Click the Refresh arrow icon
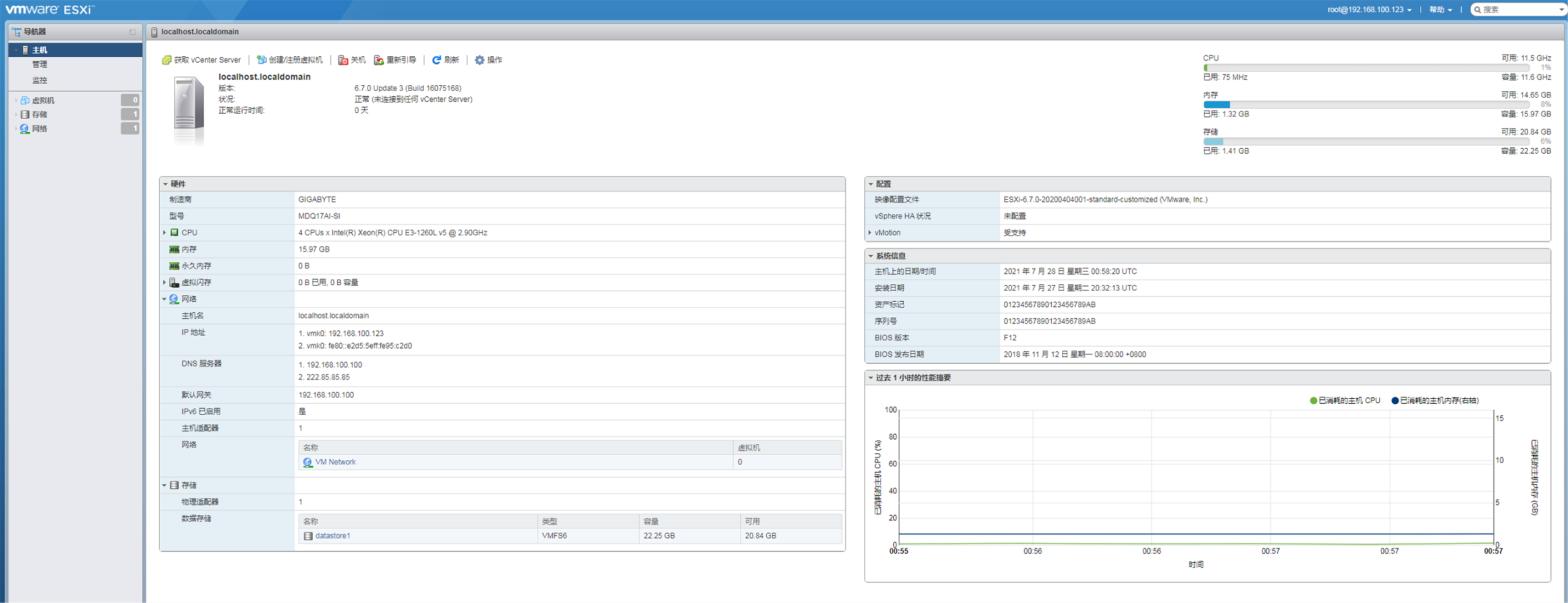This screenshot has width=1568, height=603. click(x=436, y=60)
